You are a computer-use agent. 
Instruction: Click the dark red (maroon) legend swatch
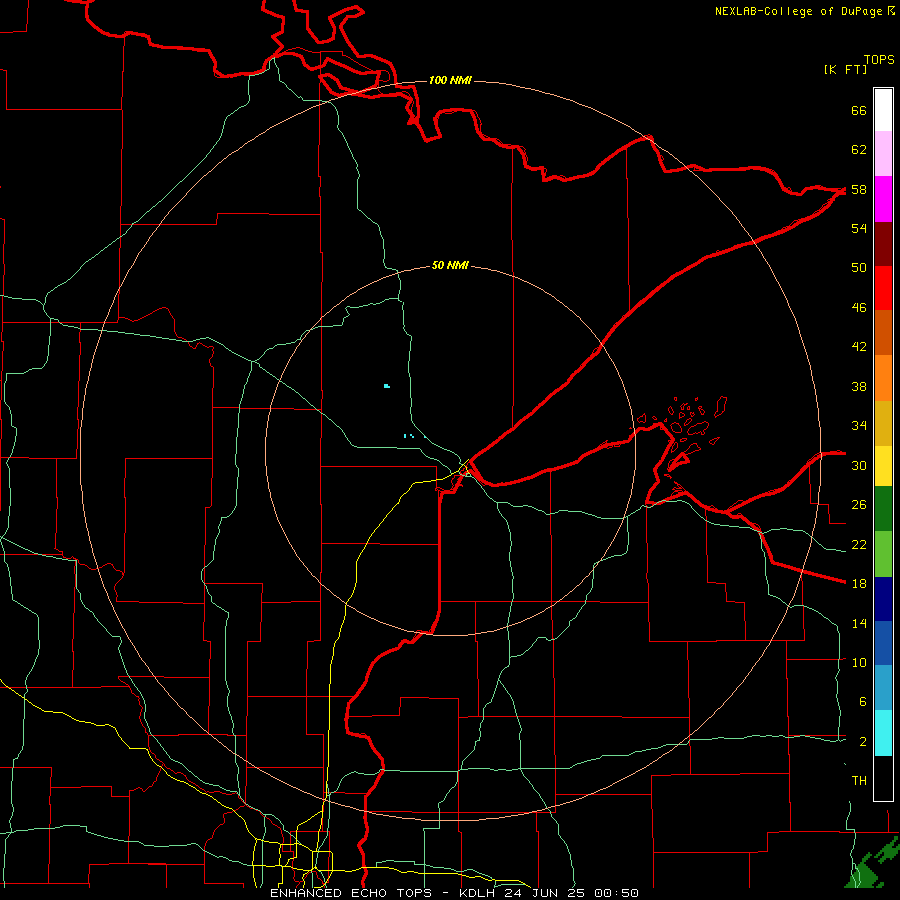[883, 244]
